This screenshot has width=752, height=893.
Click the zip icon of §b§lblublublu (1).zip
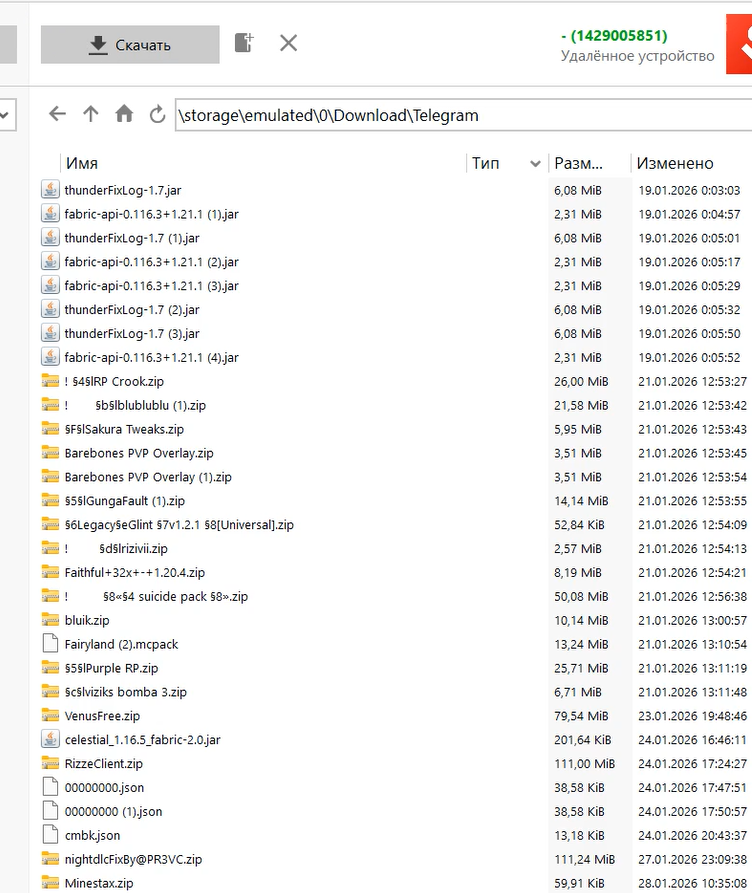click(x=50, y=405)
